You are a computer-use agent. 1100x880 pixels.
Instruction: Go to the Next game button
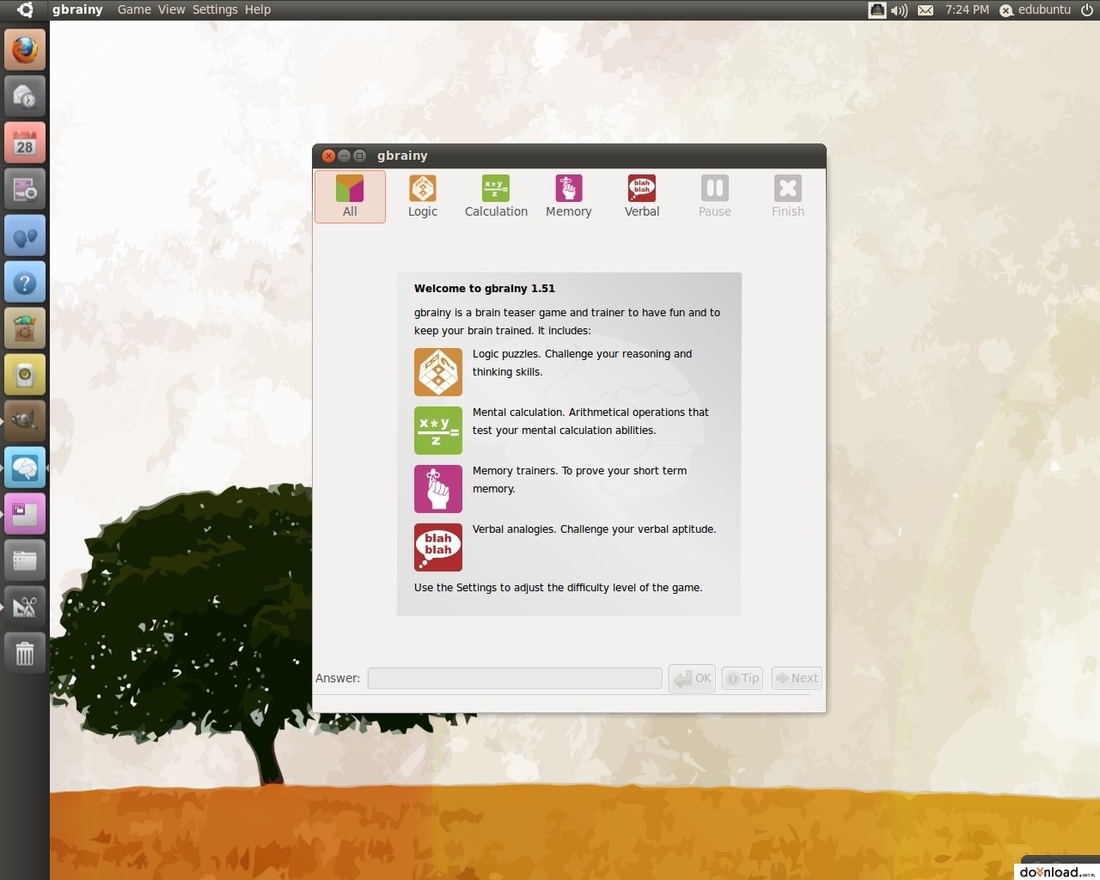point(796,678)
